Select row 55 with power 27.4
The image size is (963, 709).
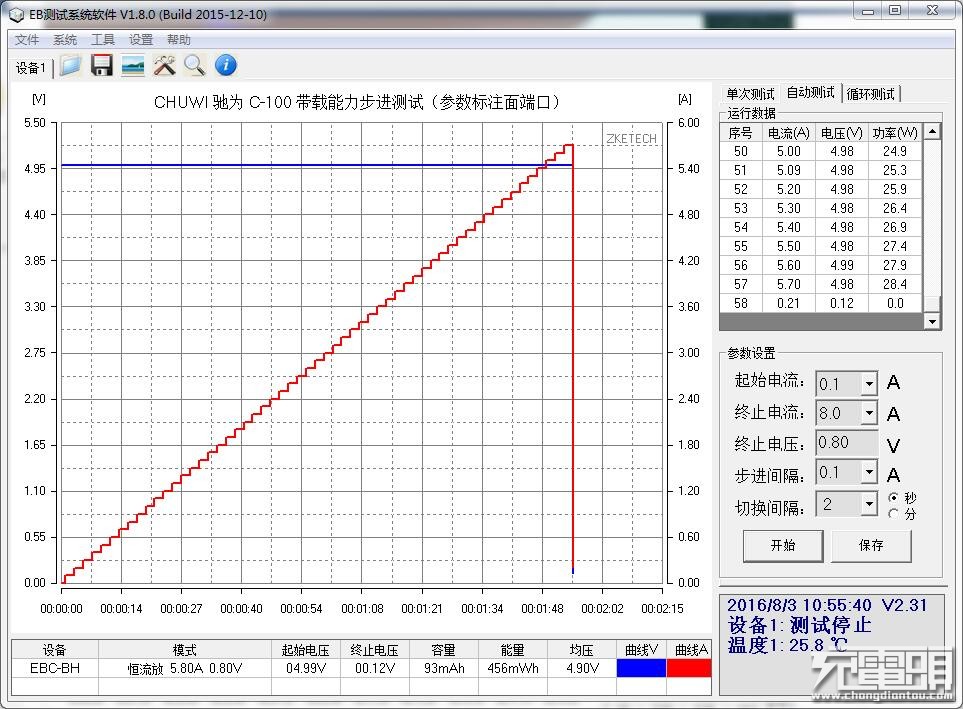tap(821, 246)
